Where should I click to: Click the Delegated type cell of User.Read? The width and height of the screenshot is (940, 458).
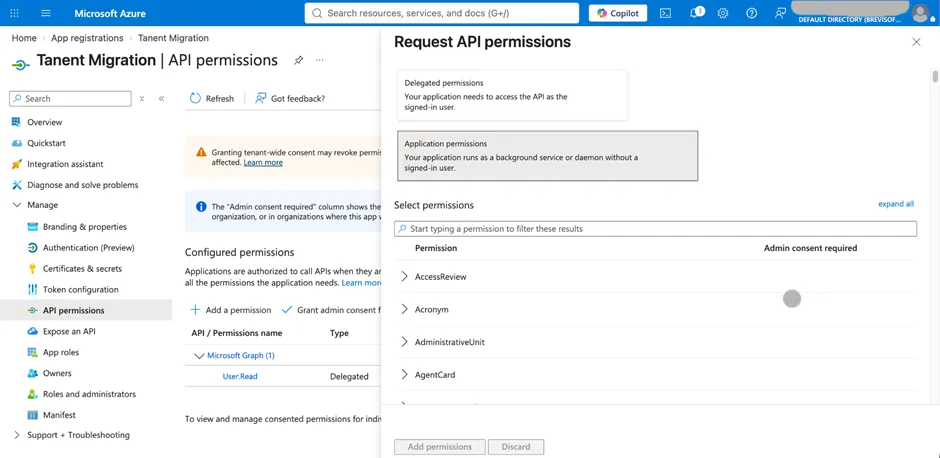pos(349,376)
